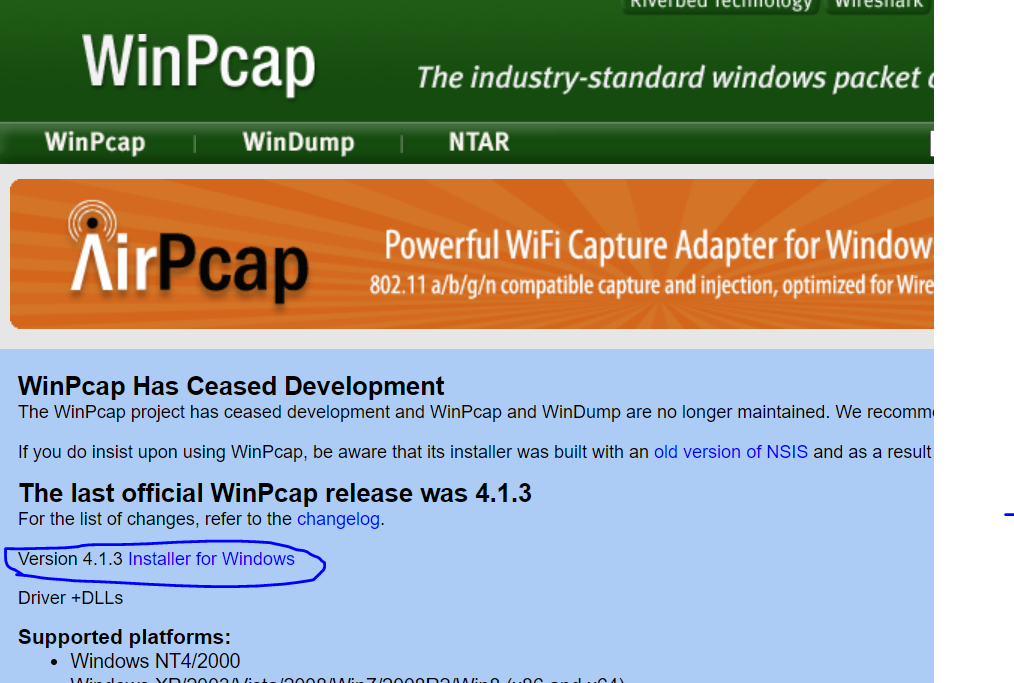Click the AirPcap antenna logo icon
The image size is (1014, 683).
point(92,222)
